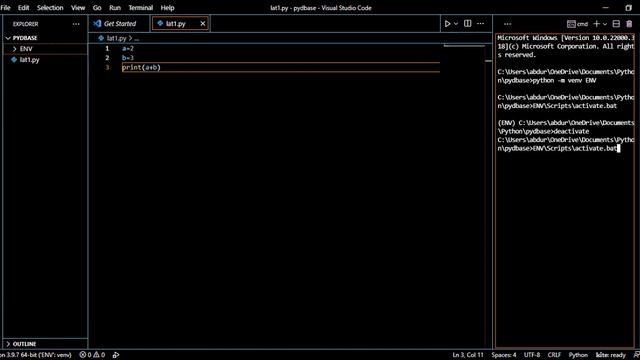Click the Ln 3, Col 11 status item
This screenshot has height=360, width=640.
468,355
